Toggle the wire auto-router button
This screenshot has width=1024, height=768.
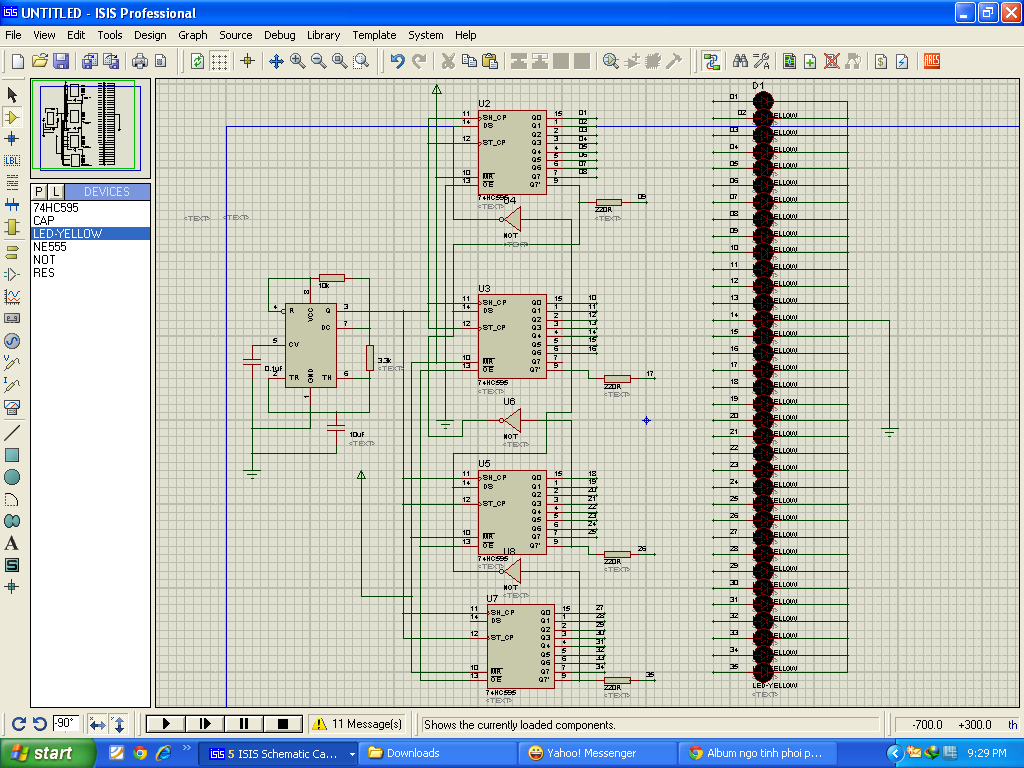click(x=711, y=61)
